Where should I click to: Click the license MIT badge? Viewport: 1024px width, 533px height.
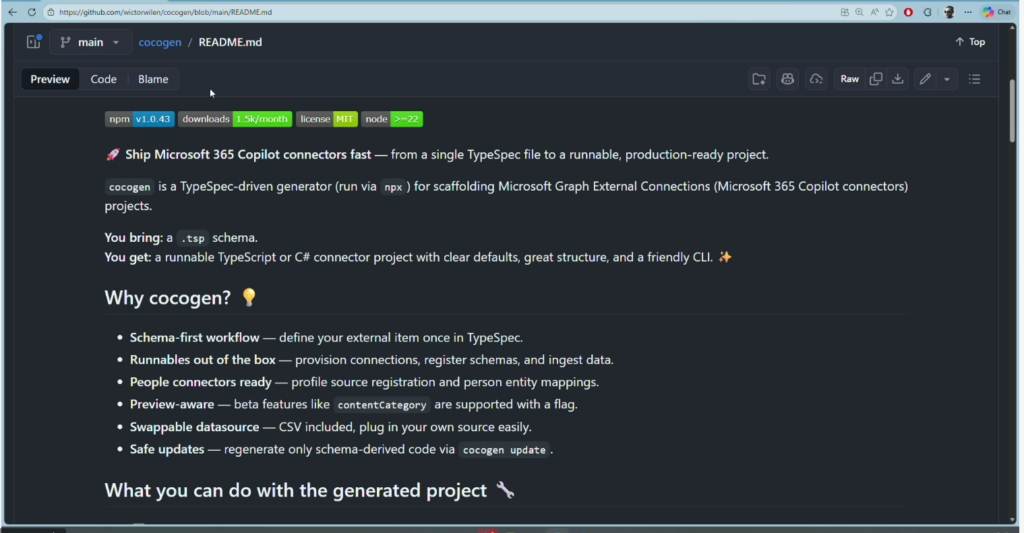click(x=327, y=119)
